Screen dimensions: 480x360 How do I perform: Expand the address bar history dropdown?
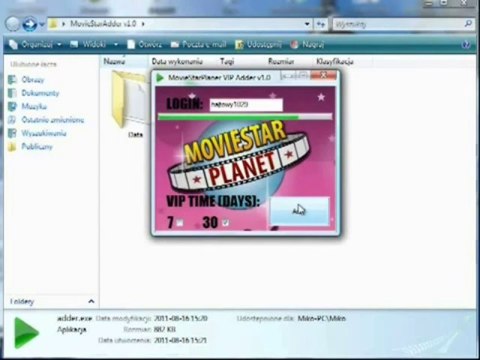(x=307, y=24)
